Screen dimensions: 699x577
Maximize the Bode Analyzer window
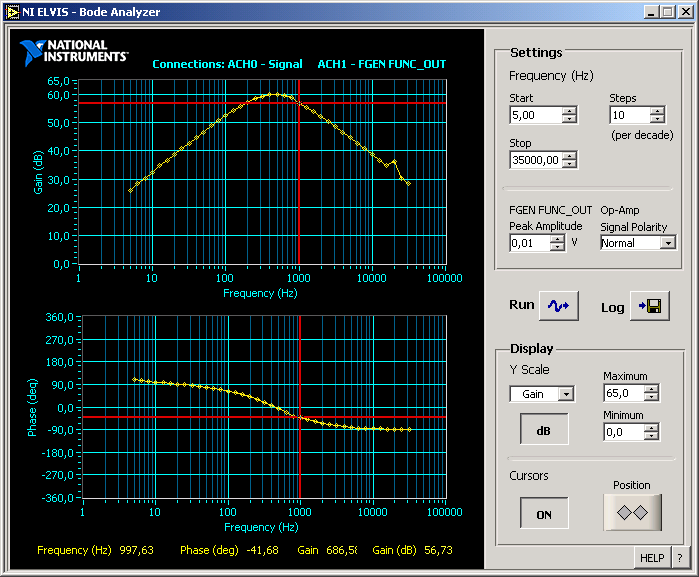pos(668,12)
